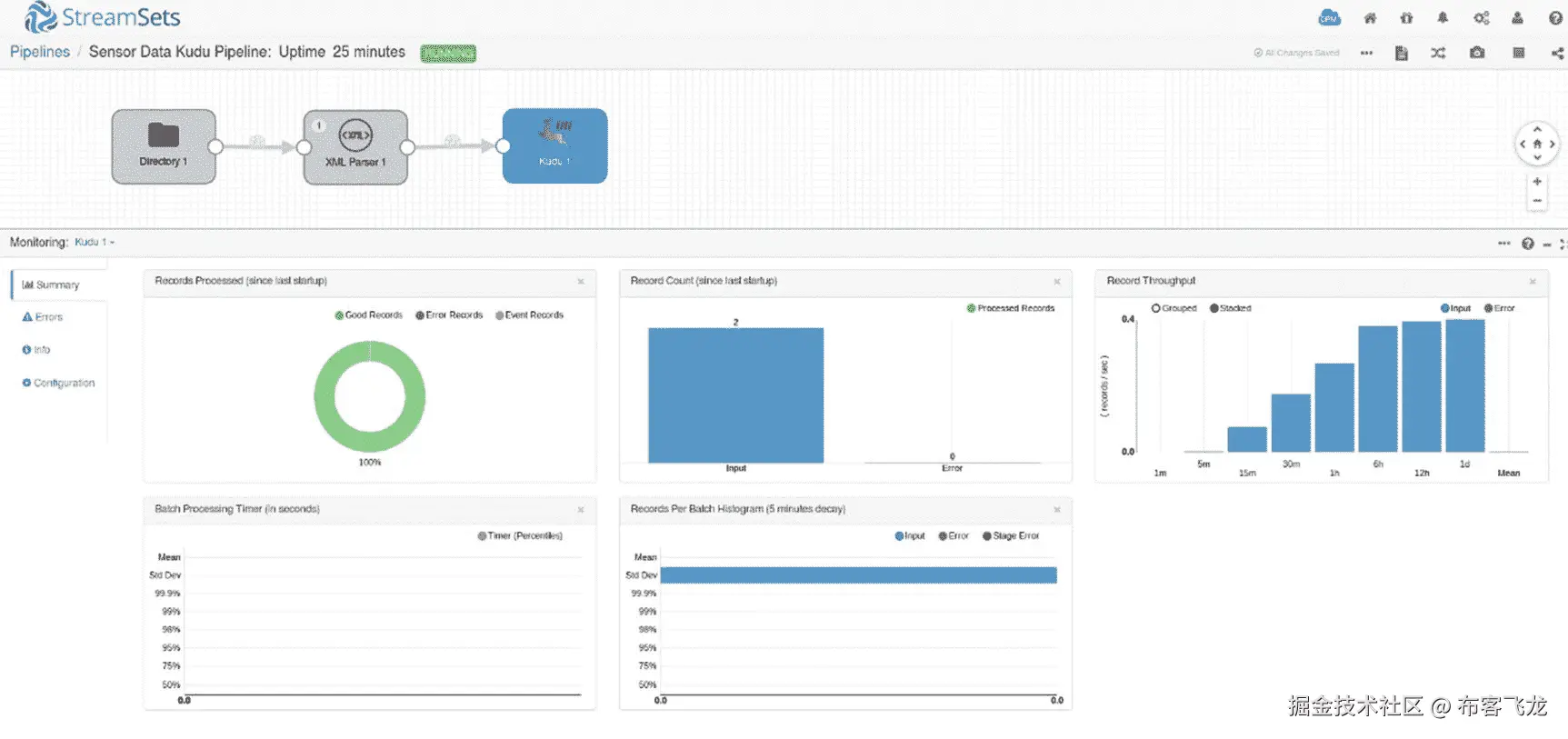Select the Kudu 1 destination stage
1568x739 pixels.
pyautogui.click(x=554, y=146)
